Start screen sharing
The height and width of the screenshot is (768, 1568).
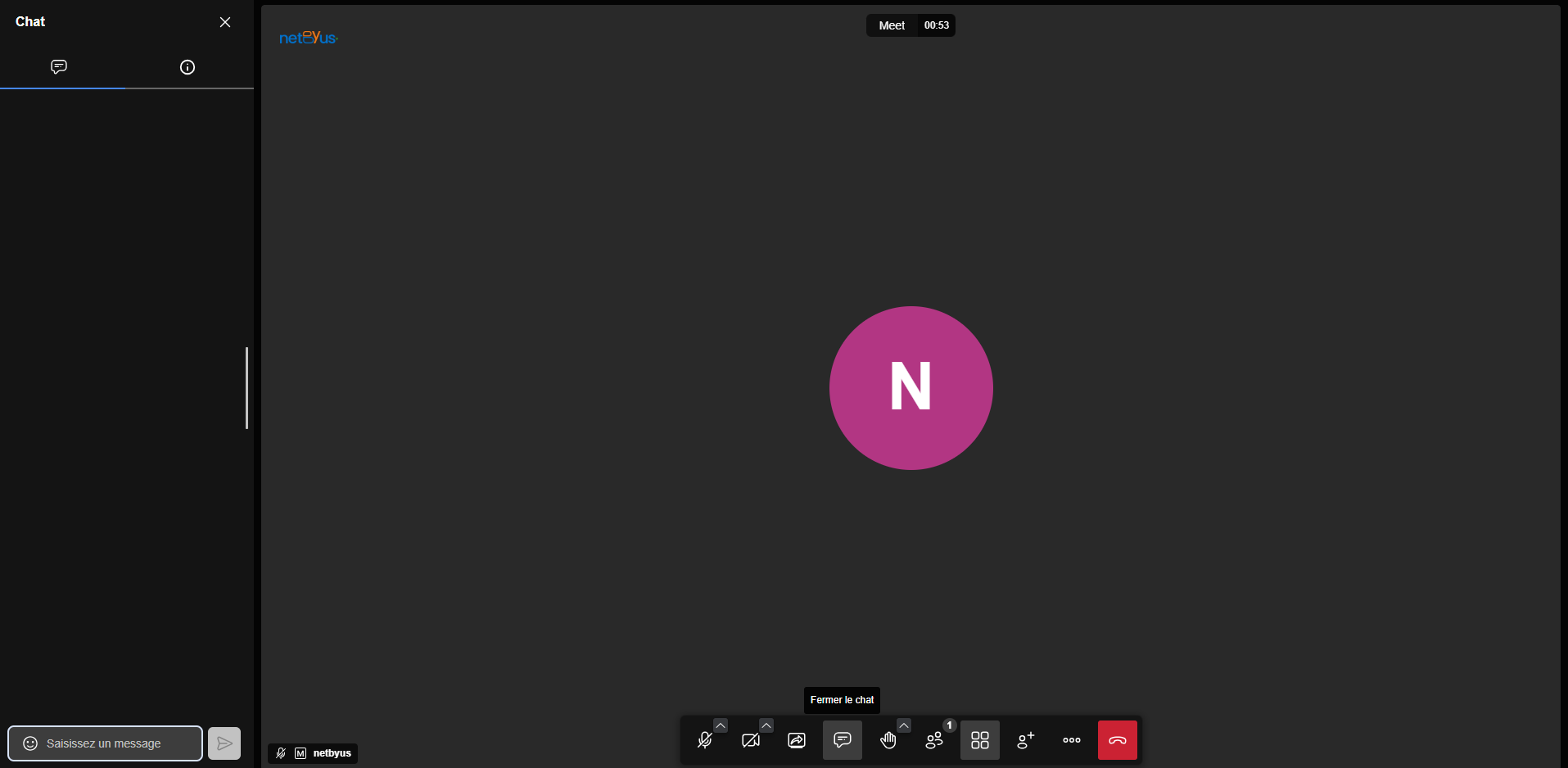pos(797,741)
